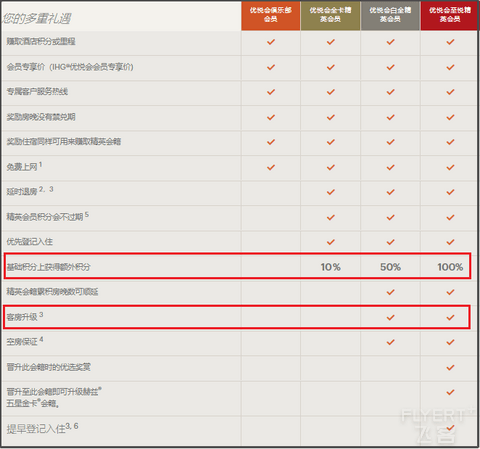Click the 优悦会至悦精英会员 red column header
The image size is (480, 449).
(450, 15)
